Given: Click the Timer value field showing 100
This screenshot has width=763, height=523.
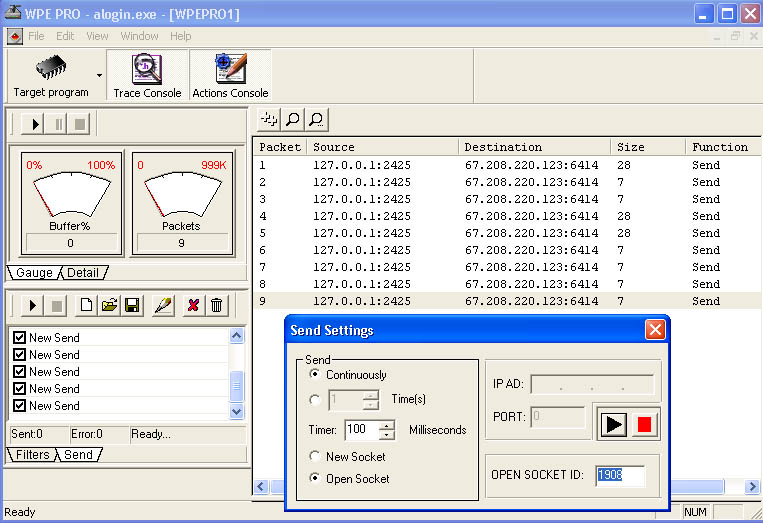Looking at the screenshot, I should (362, 430).
